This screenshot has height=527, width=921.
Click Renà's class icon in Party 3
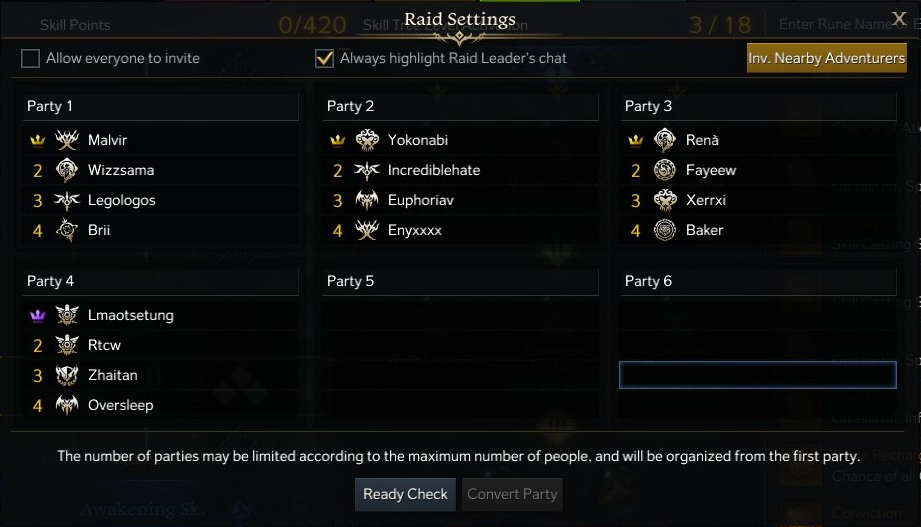[x=665, y=140]
